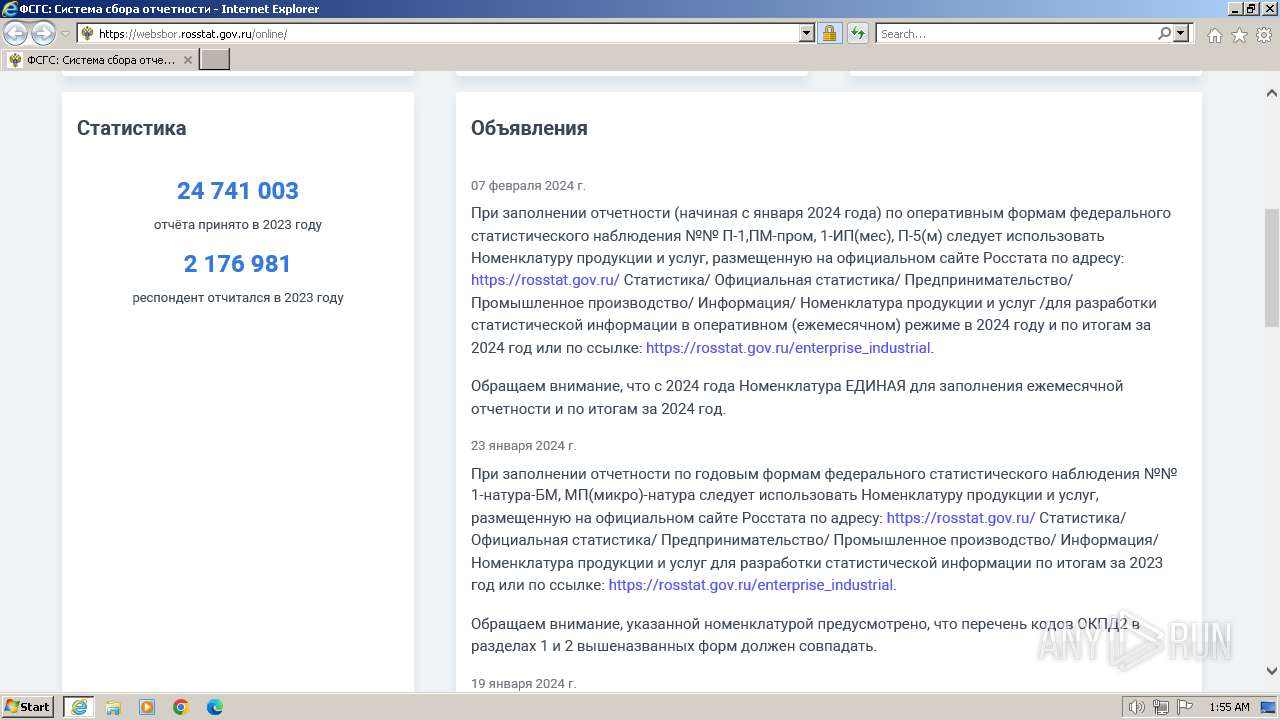Click the date 19 января 2024 г.
The image size is (1280, 720).
(523, 684)
